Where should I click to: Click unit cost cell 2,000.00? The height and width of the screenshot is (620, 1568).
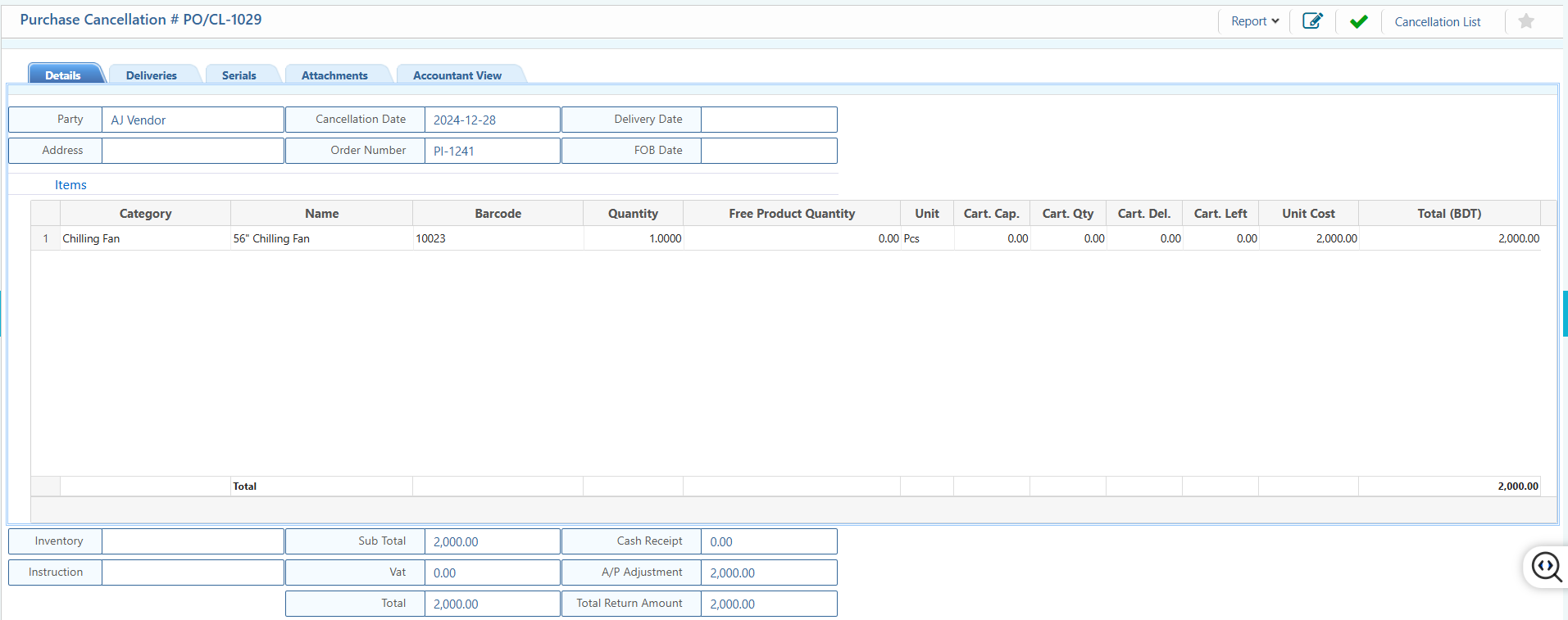1308,238
